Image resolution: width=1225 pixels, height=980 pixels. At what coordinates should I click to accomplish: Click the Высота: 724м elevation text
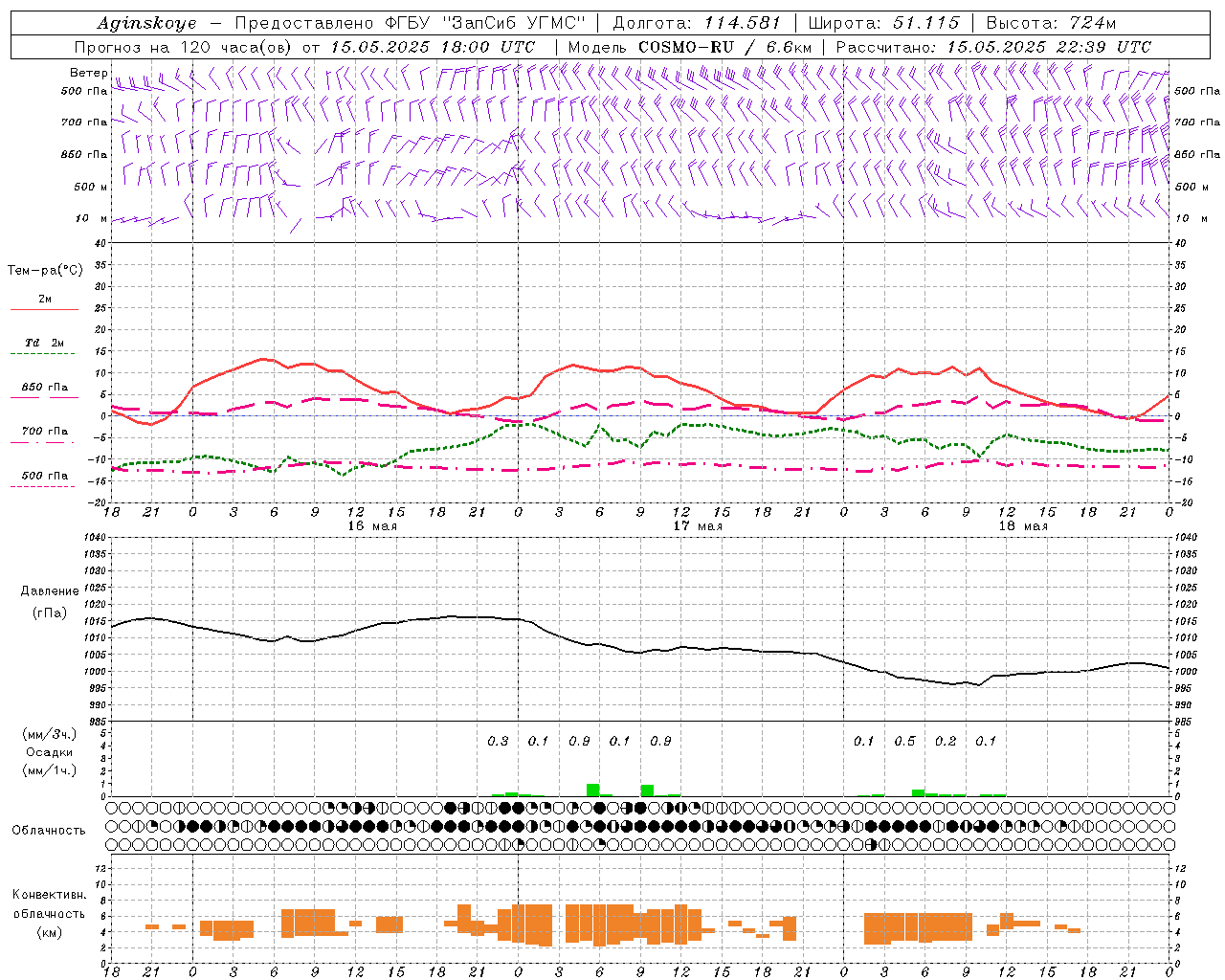tap(1051, 23)
